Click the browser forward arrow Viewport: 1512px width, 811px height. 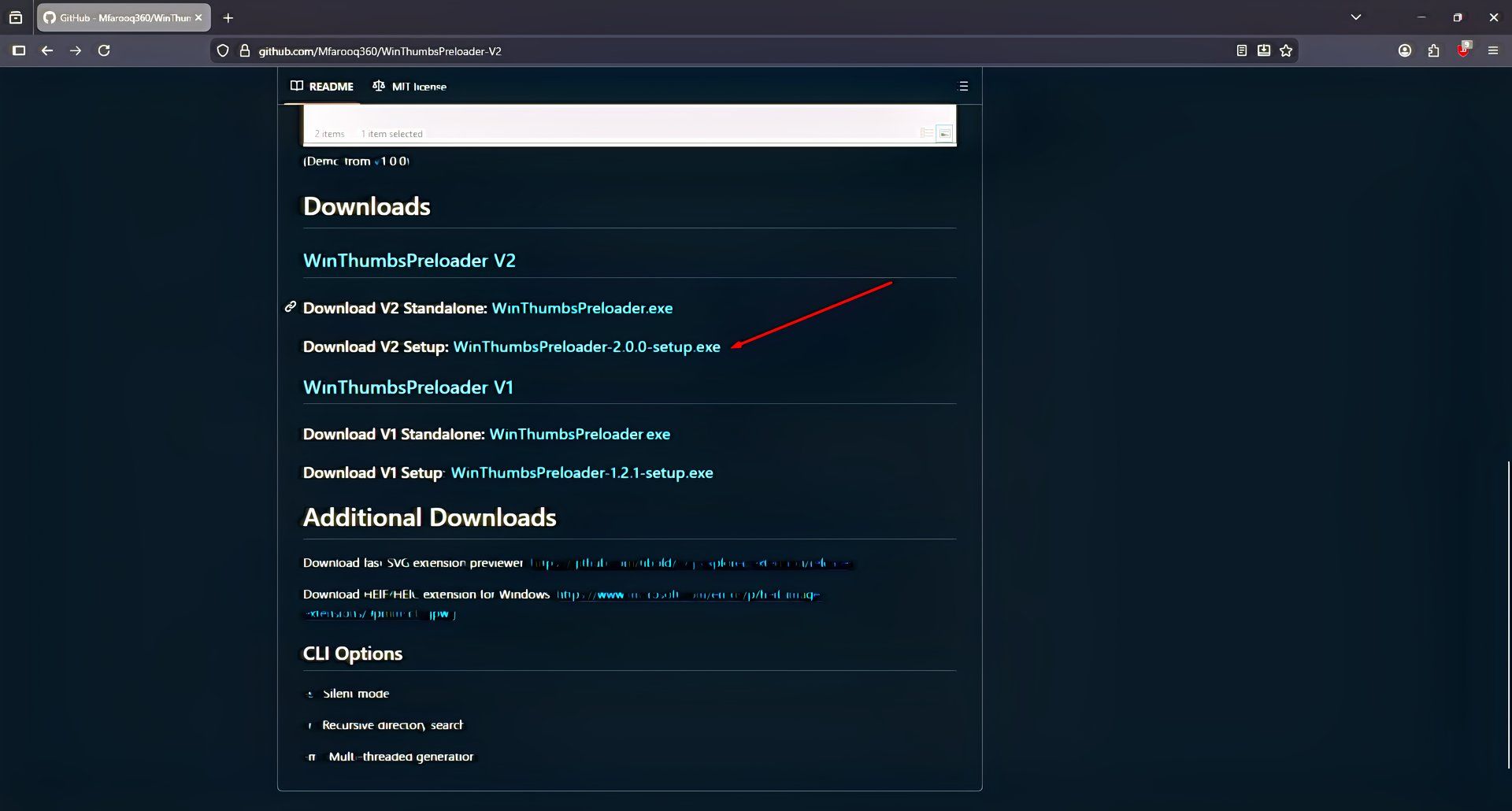point(76,50)
